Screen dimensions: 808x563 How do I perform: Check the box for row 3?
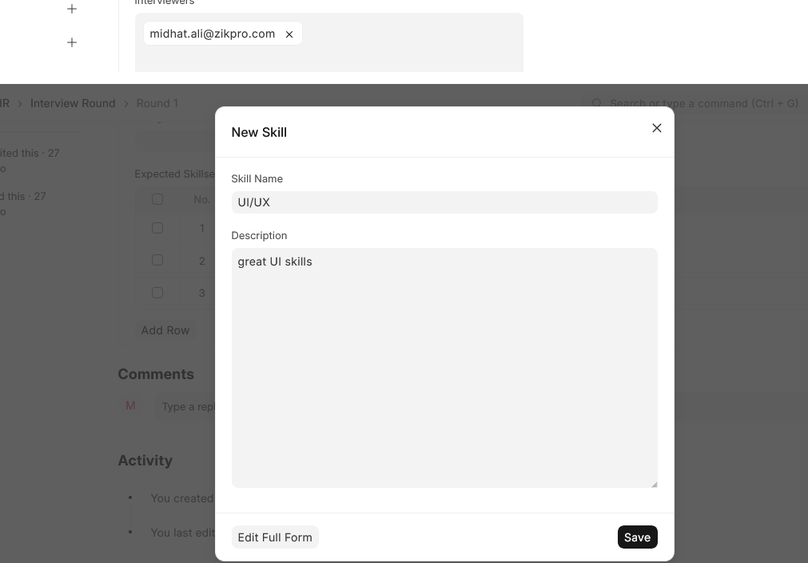(x=158, y=293)
